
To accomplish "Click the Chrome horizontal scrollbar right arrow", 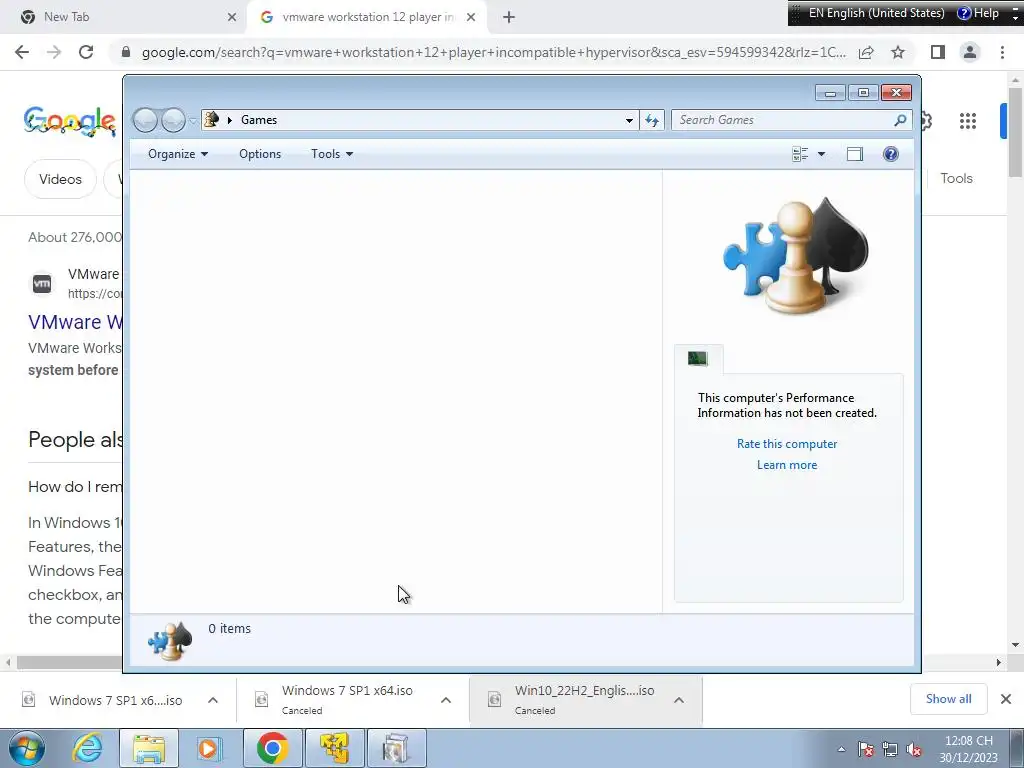I will pyautogui.click(x=999, y=662).
